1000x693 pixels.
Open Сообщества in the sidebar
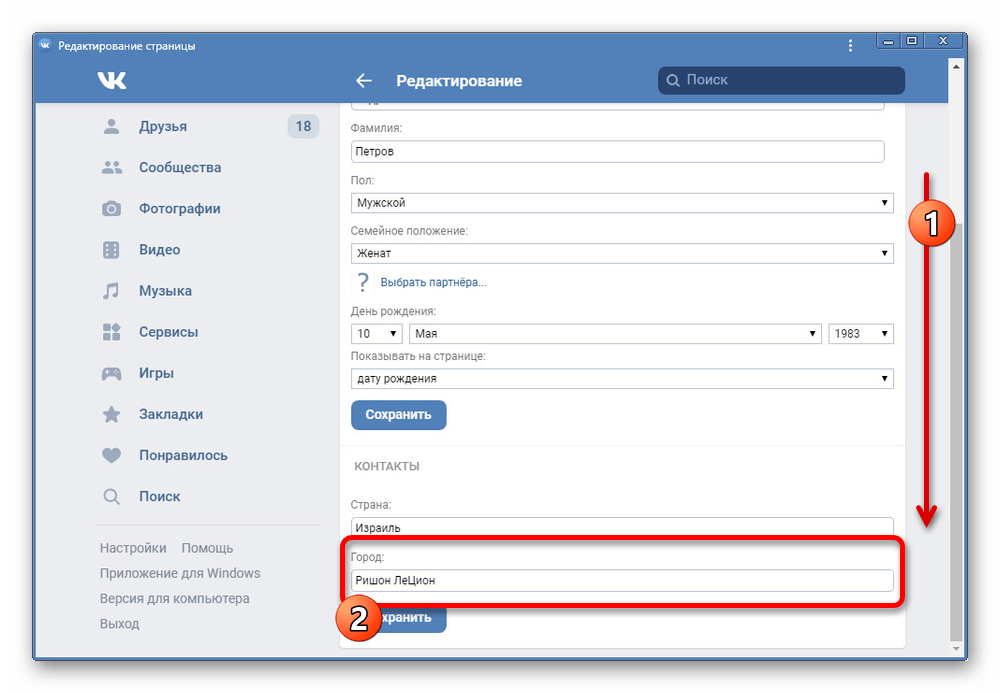[x=180, y=168]
